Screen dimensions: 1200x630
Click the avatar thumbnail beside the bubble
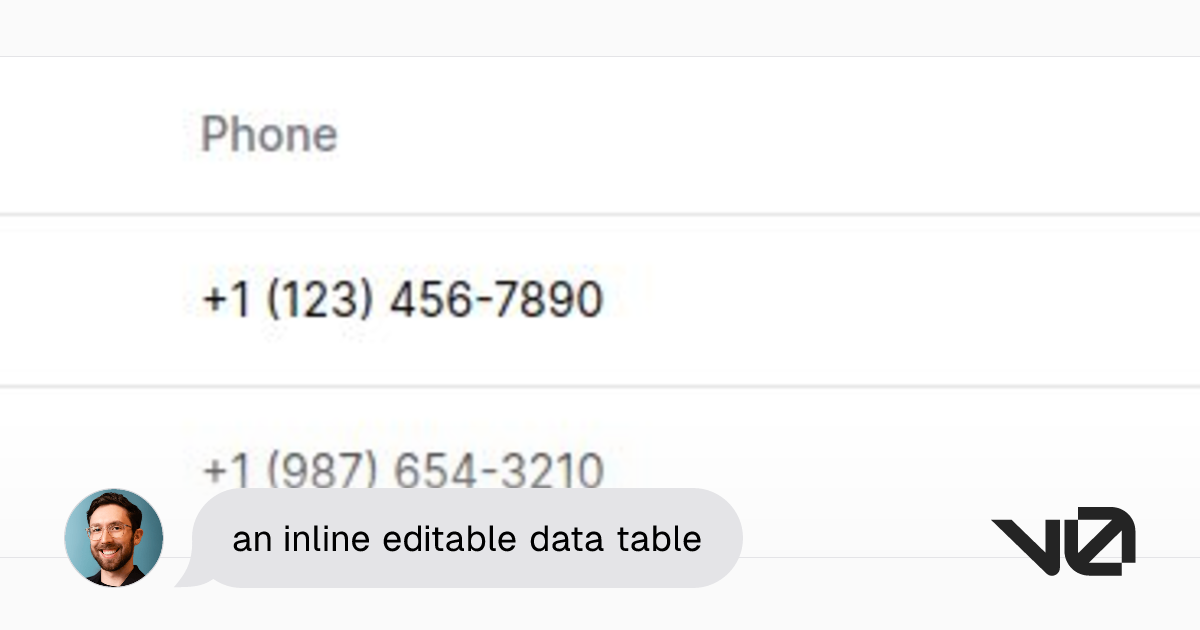113,537
